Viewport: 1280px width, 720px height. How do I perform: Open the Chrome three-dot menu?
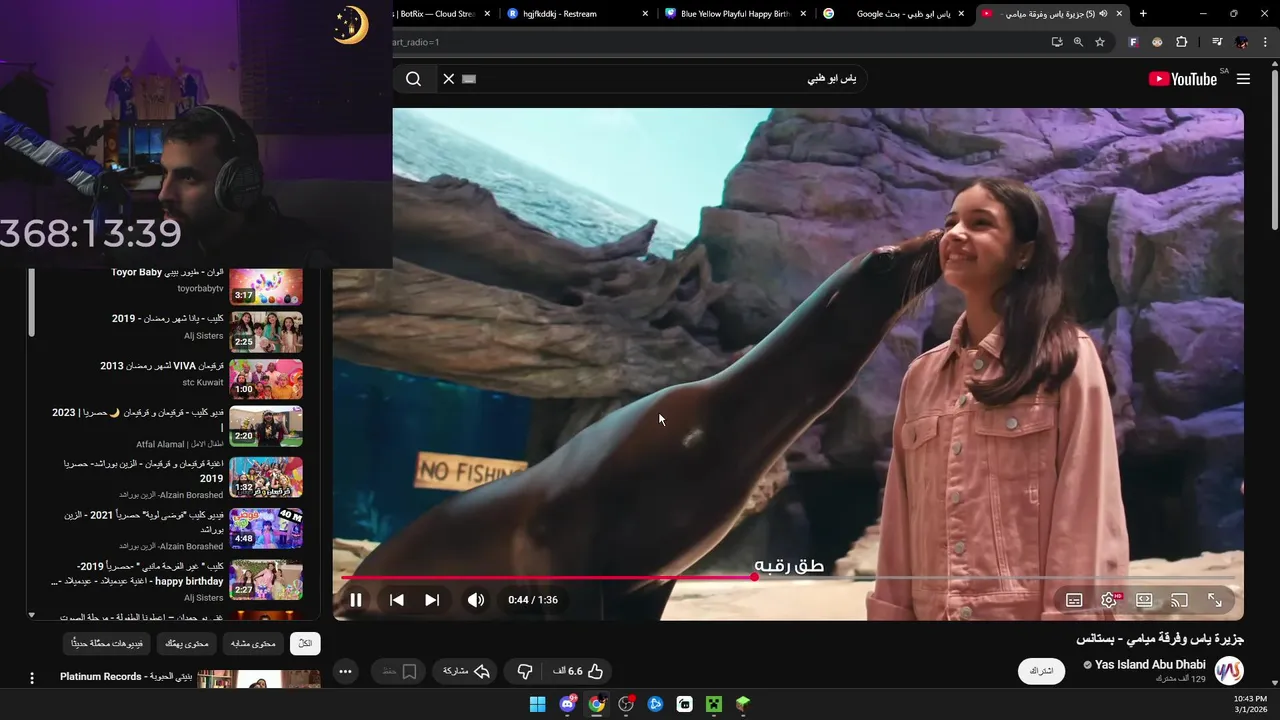(x=1265, y=42)
